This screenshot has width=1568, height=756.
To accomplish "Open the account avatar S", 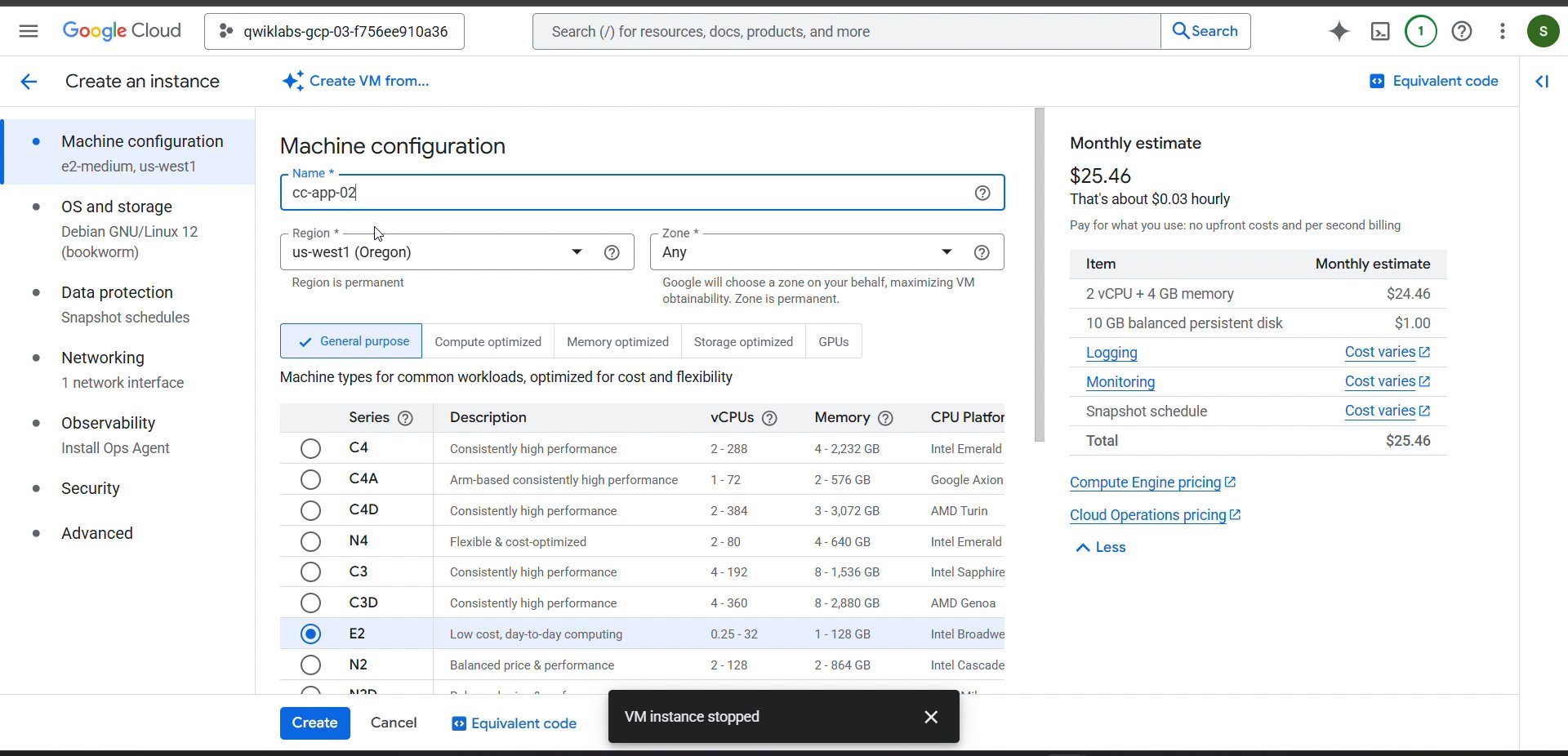I will tap(1543, 31).
